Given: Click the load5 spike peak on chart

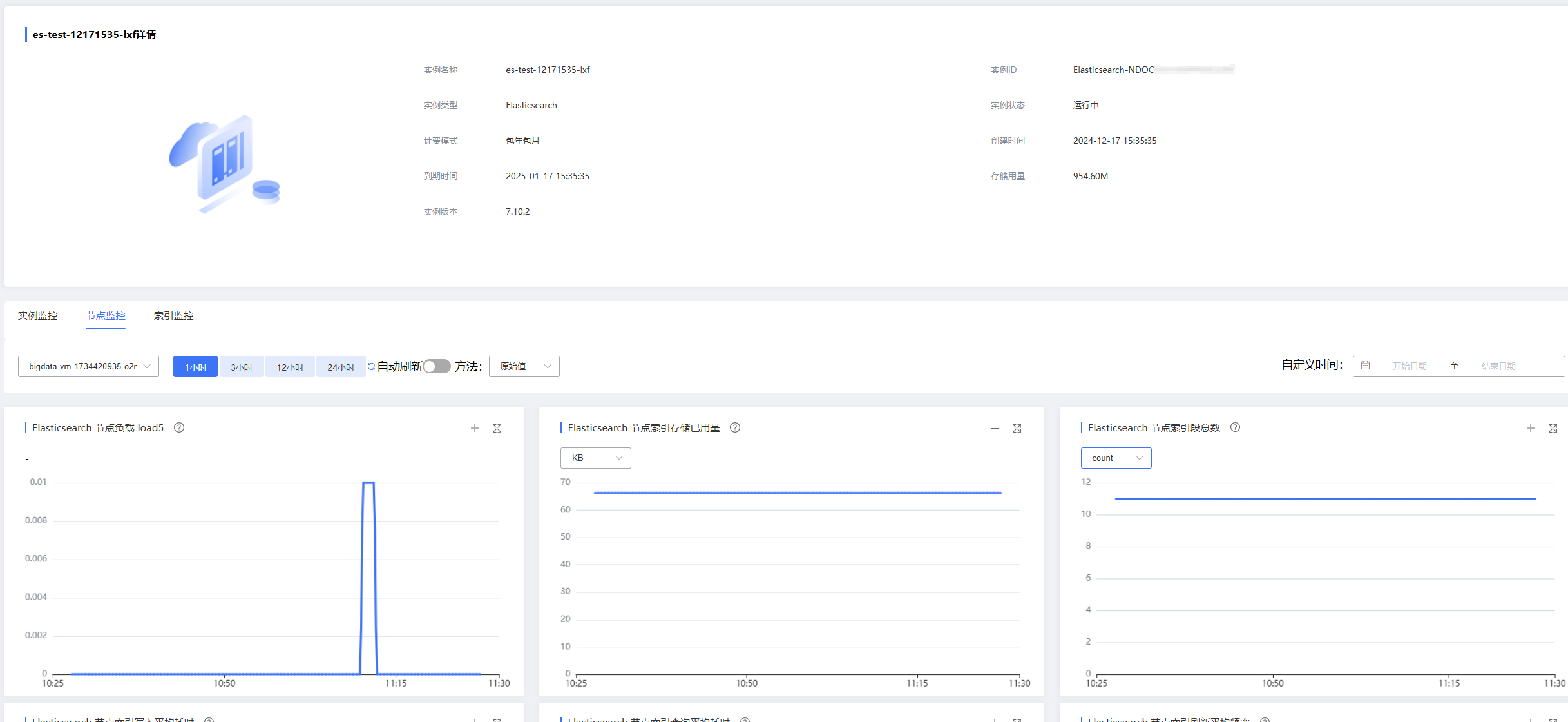Looking at the screenshot, I should (368, 483).
